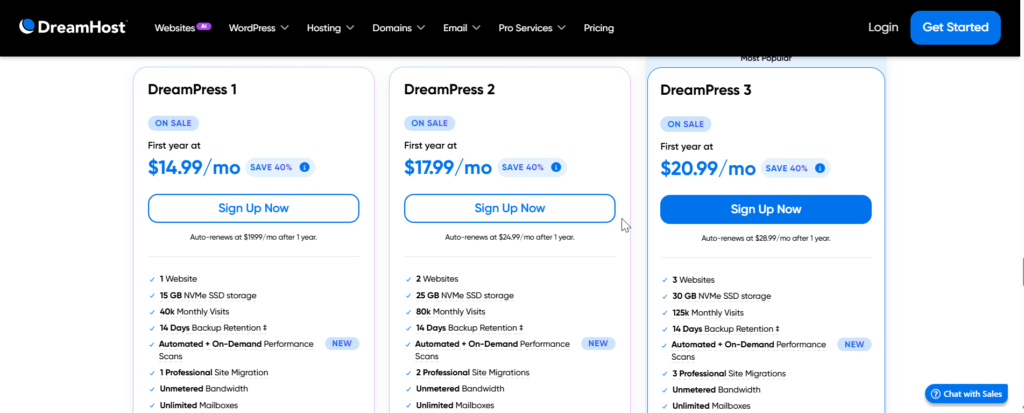Click the NEW badge in DreamPress 2 features
1024x413 pixels.
click(598, 343)
